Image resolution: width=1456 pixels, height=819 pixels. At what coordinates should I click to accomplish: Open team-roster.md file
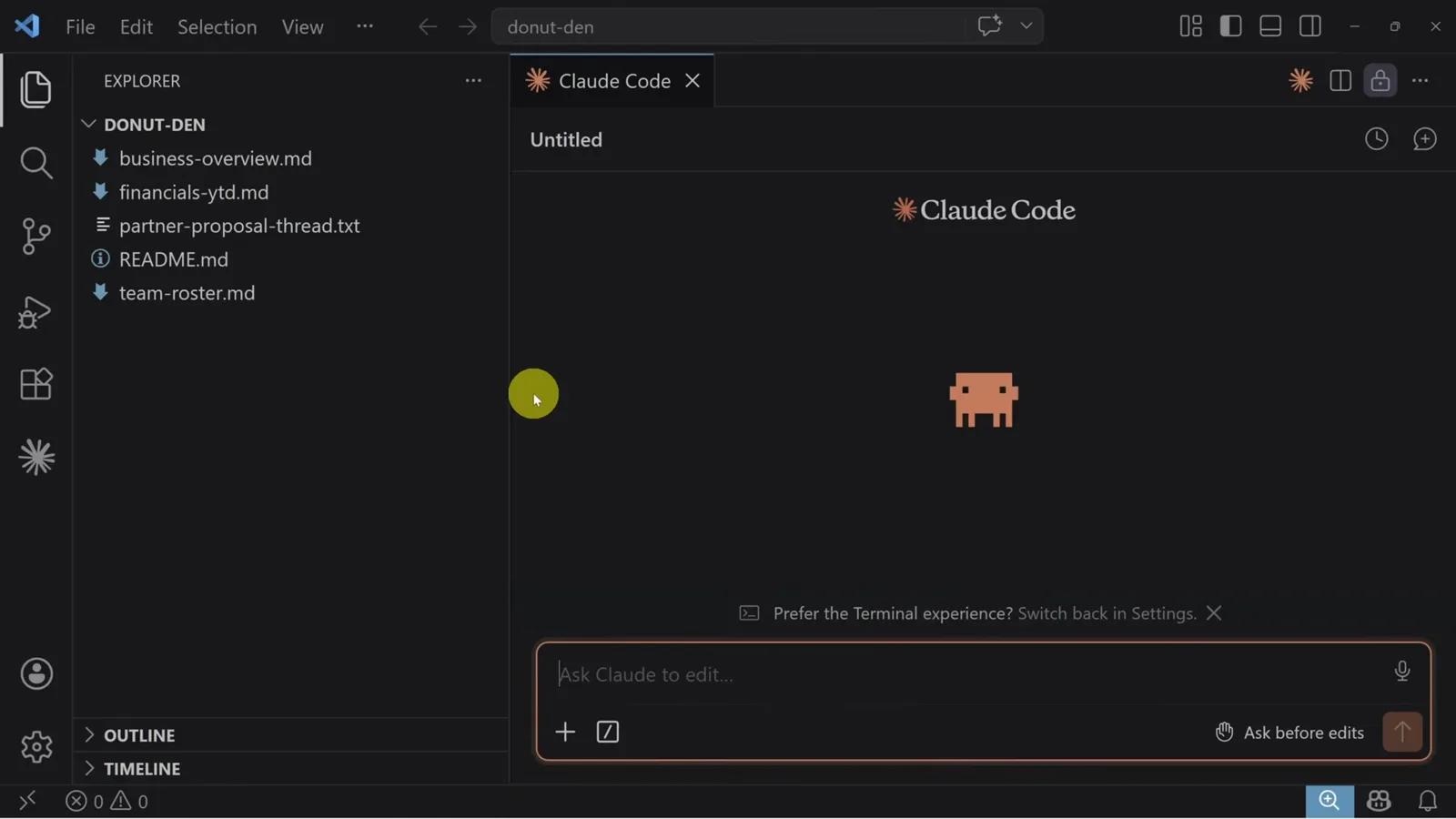pos(187,293)
